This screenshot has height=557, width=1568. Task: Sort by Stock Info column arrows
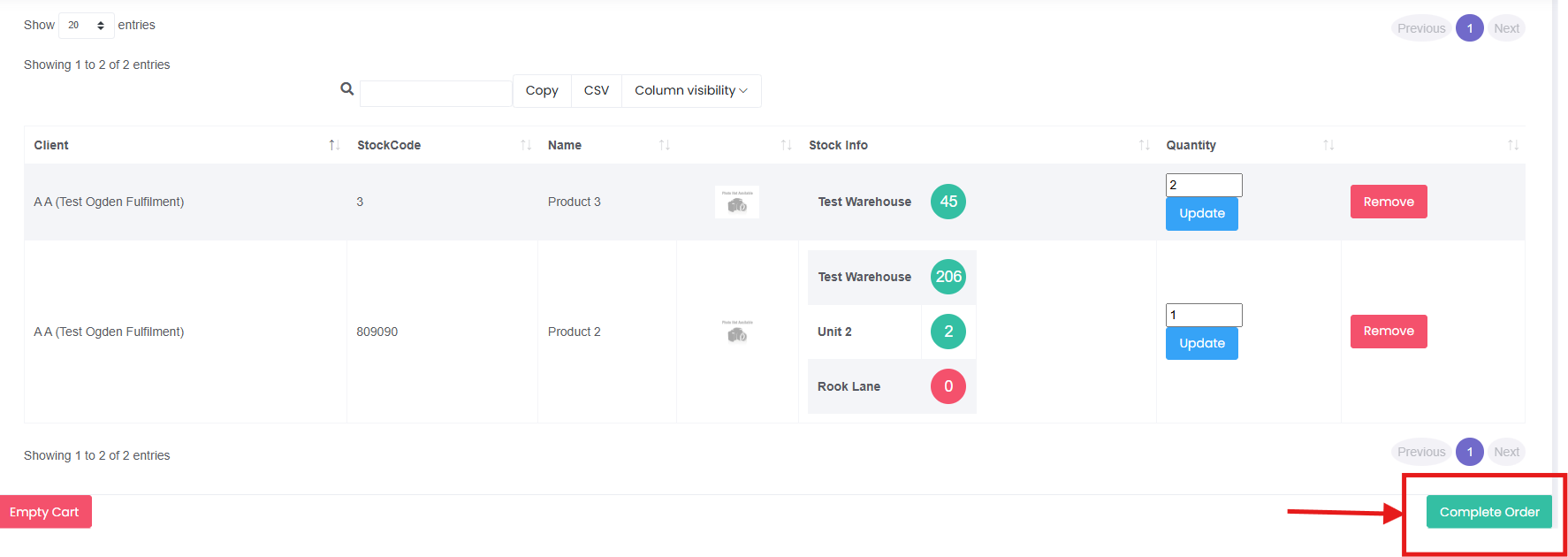pos(1145,145)
